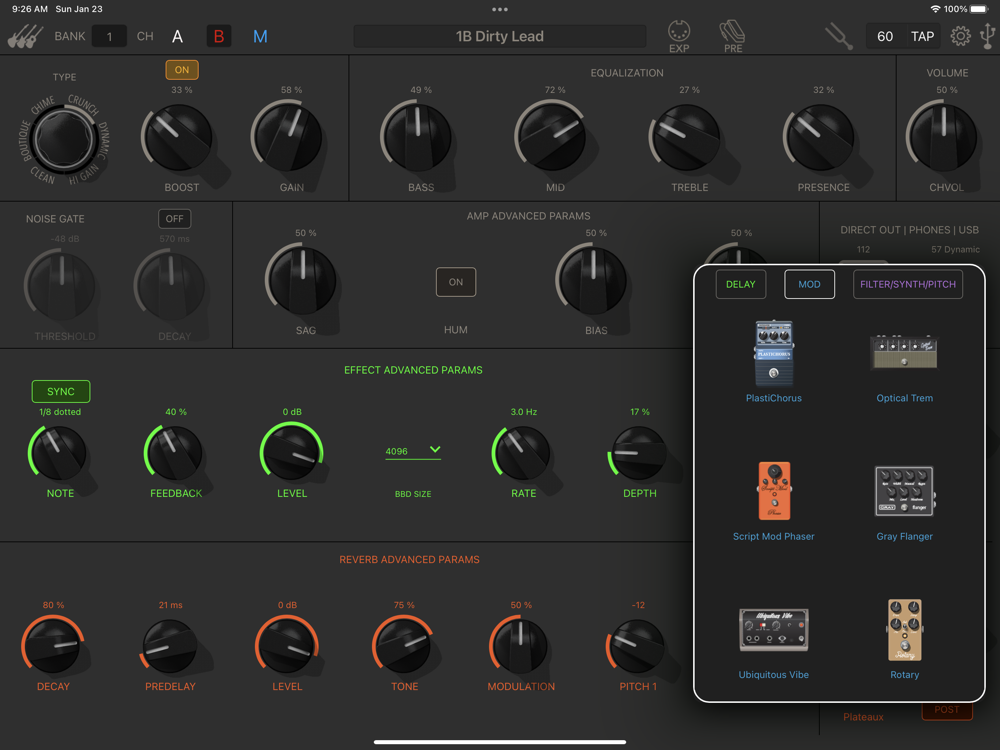Open the settings gear icon

tap(960, 36)
